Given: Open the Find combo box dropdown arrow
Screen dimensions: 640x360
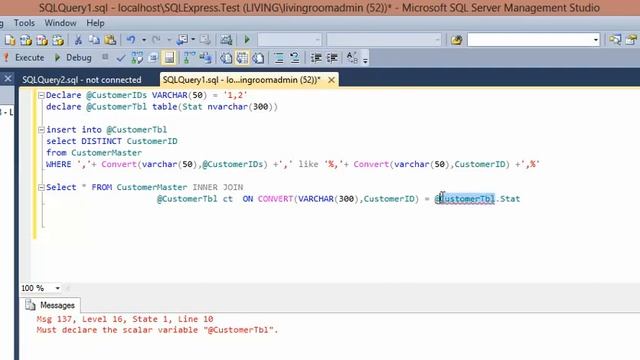Looking at the screenshot, I should tap(596, 40).
